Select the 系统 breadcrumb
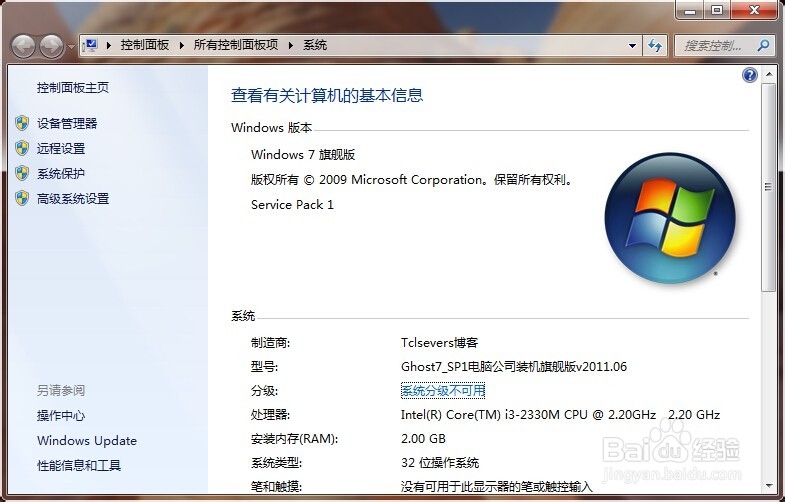Screen dimensions: 785x502 (315, 45)
